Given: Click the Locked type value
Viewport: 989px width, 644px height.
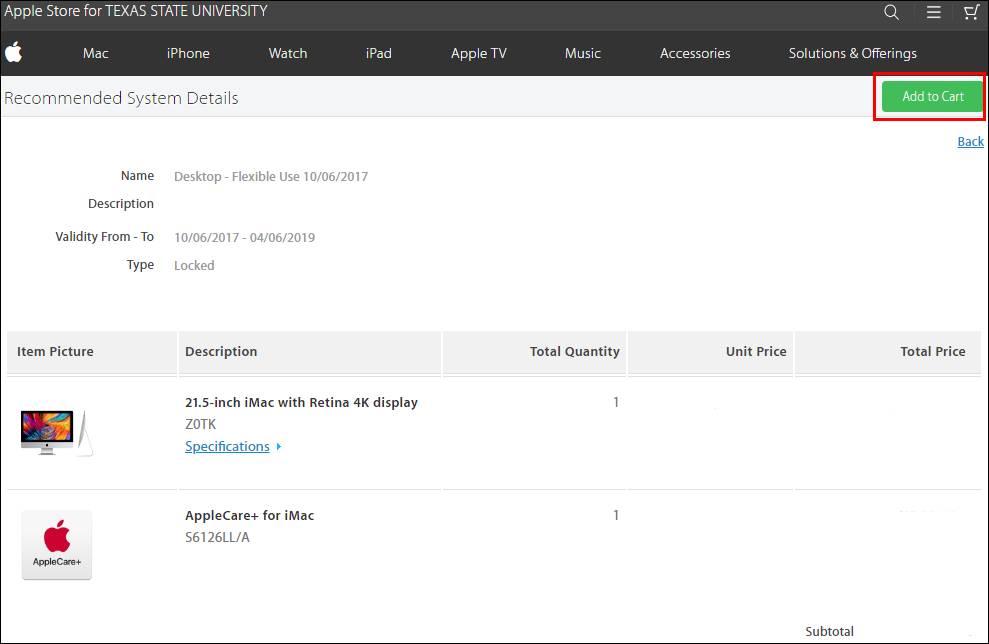Looking at the screenshot, I should [194, 266].
